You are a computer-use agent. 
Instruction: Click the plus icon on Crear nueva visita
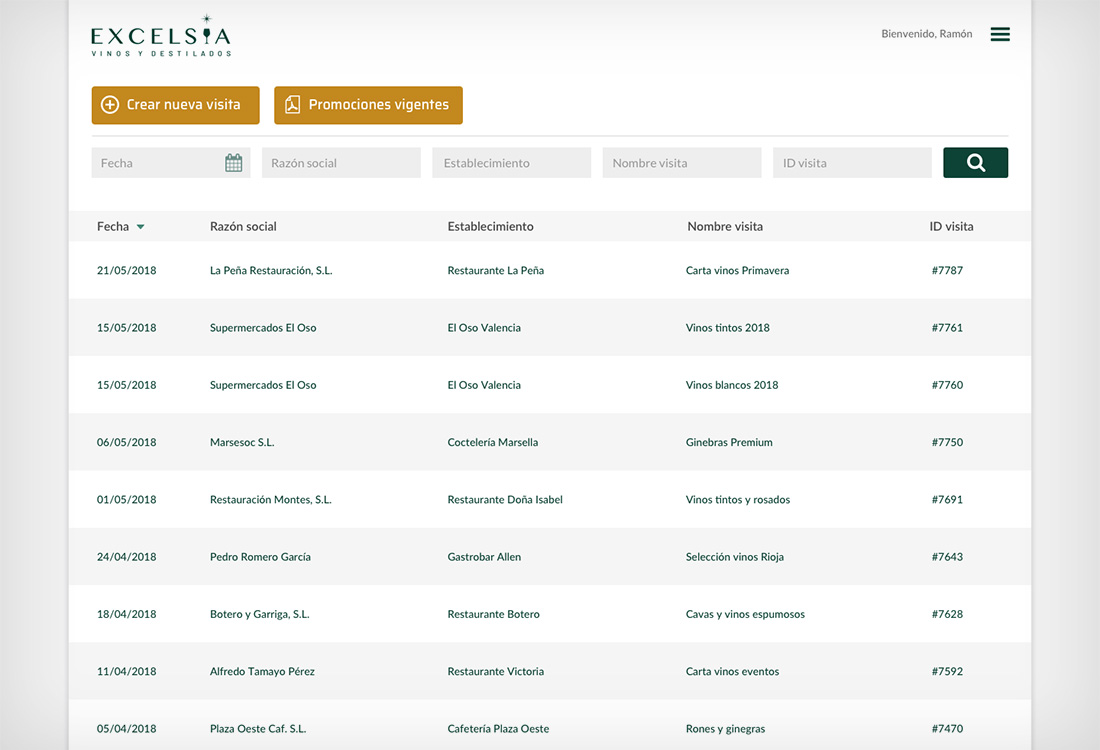point(110,105)
